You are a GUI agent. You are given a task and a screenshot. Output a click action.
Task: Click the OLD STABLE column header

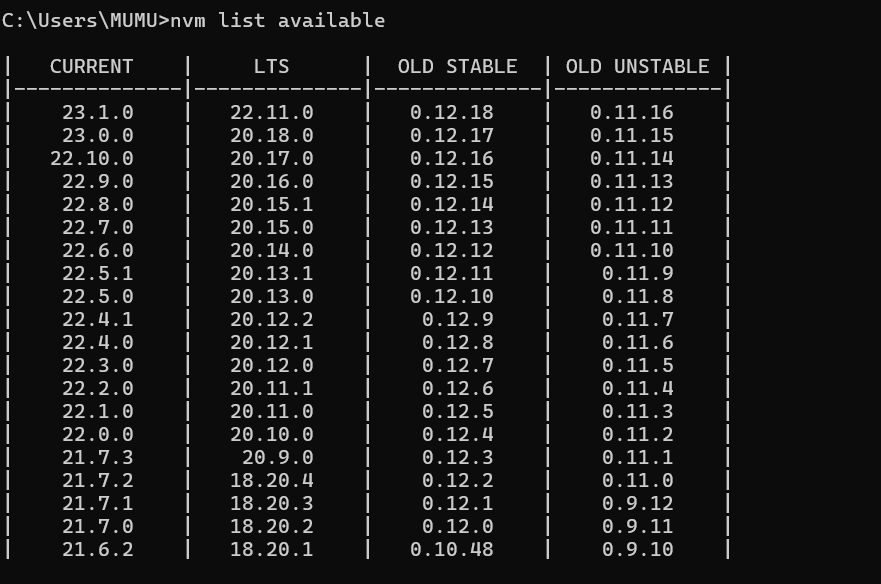tap(457, 66)
